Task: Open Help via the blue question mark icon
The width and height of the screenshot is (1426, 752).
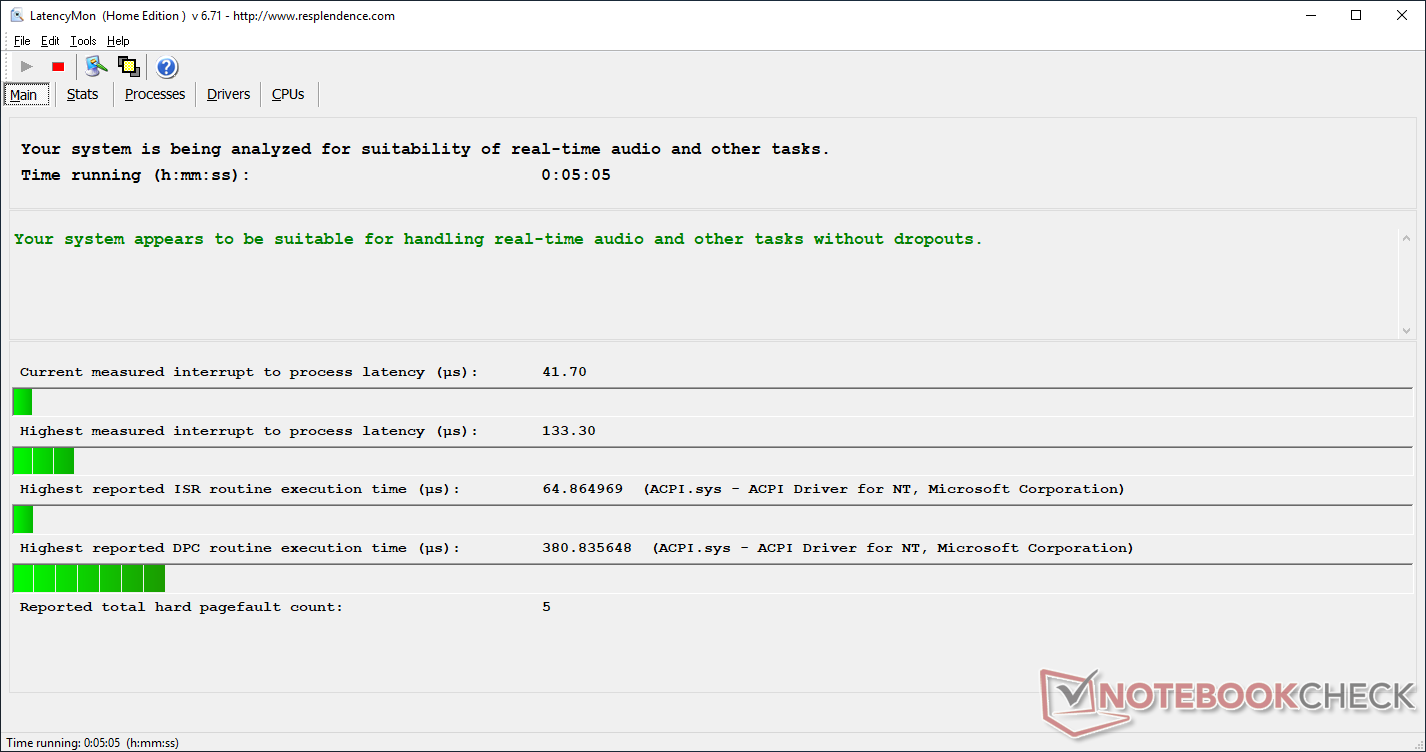Action: point(167,67)
